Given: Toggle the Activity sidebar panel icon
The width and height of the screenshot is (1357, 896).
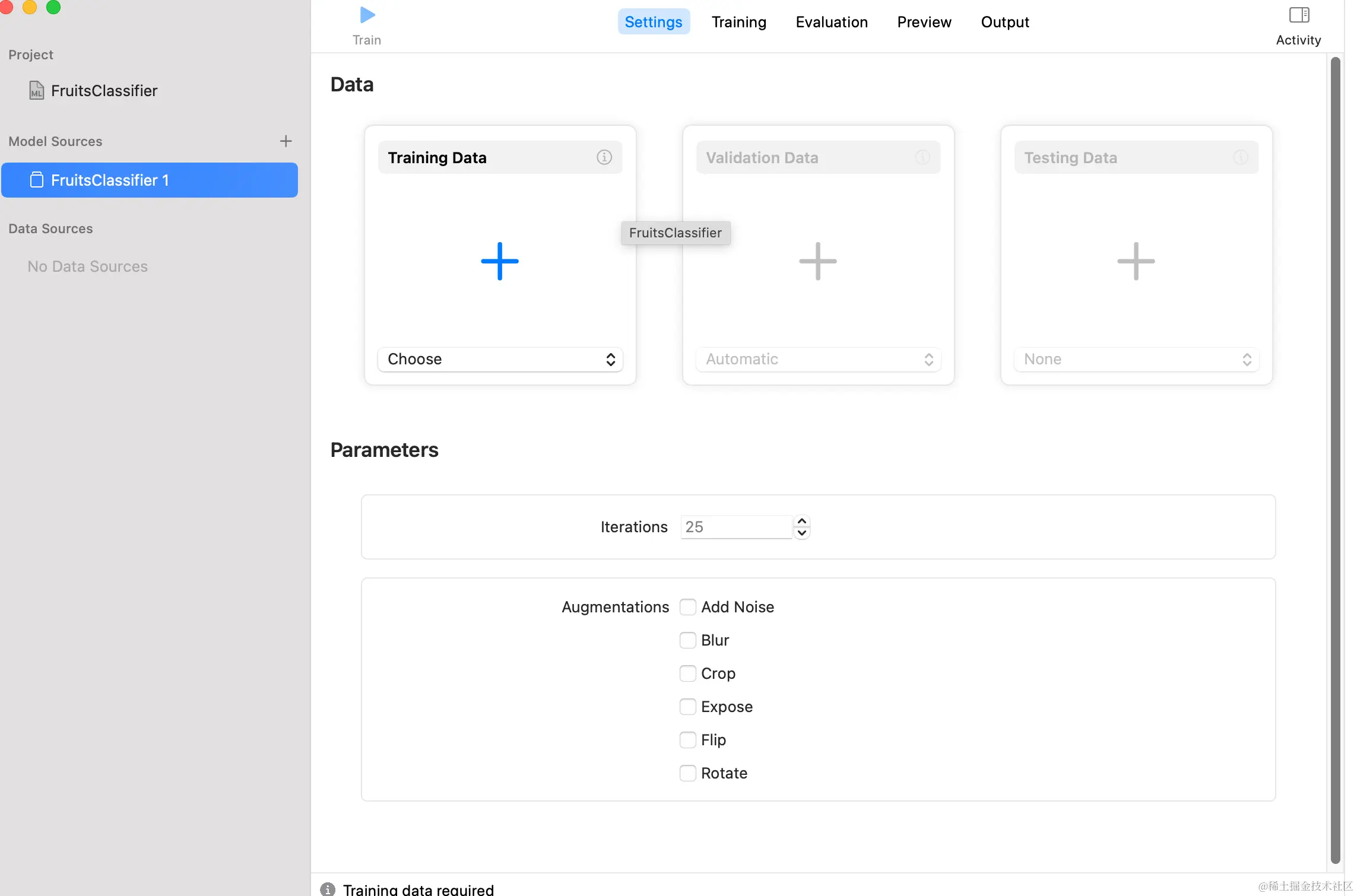Looking at the screenshot, I should click(x=1299, y=15).
